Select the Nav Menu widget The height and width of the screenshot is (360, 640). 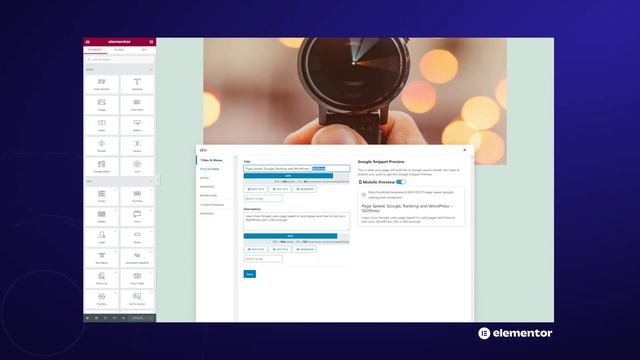pos(102,258)
